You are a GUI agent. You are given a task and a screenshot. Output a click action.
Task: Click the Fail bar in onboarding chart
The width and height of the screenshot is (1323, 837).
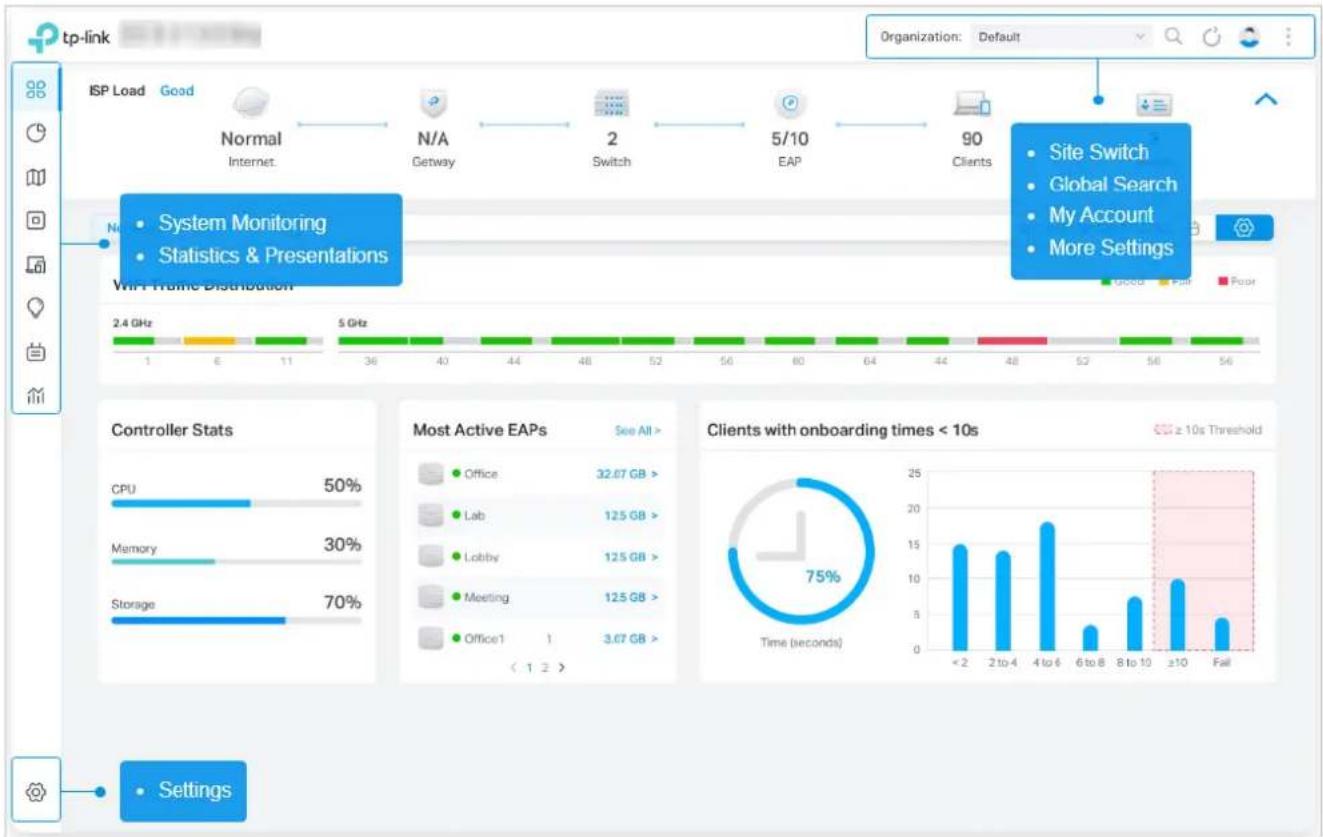click(1222, 634)
